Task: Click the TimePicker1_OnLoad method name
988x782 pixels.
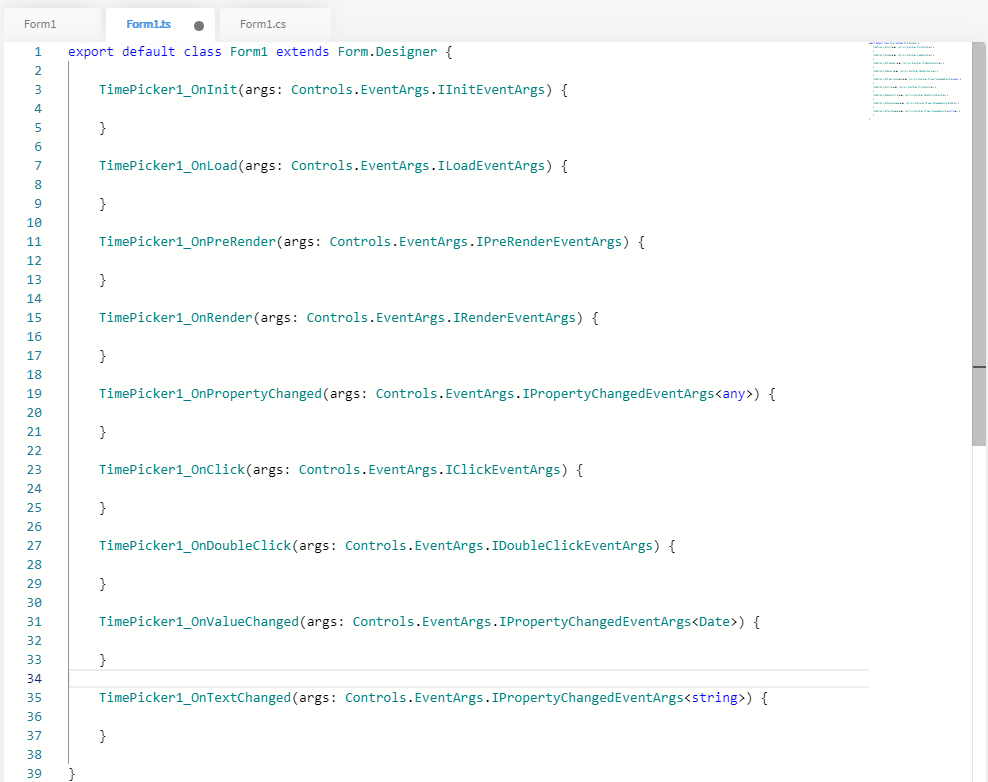Action: coord(167,166)
